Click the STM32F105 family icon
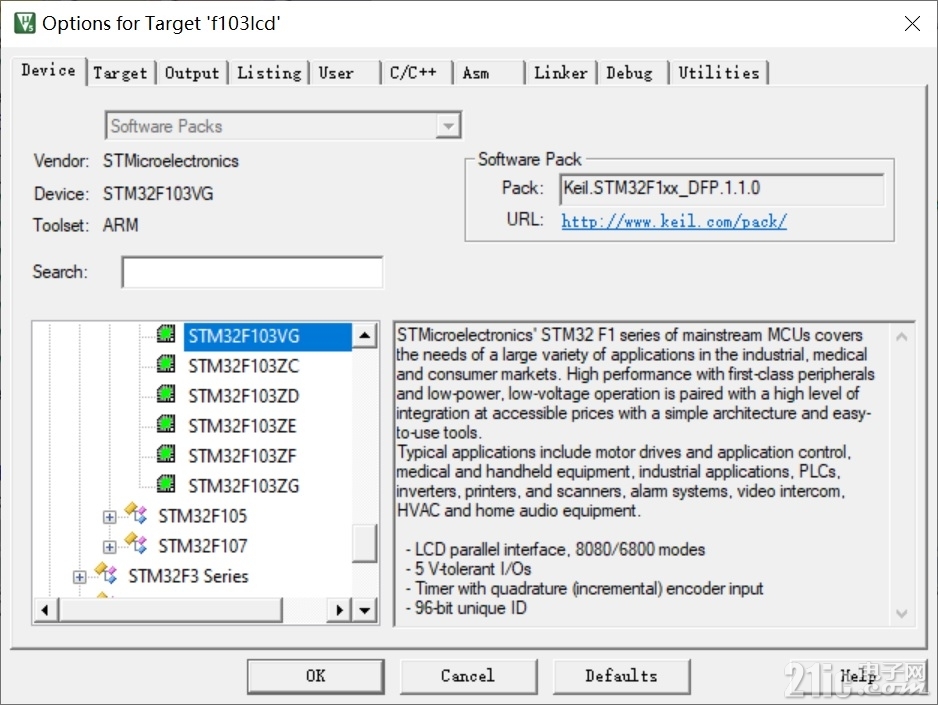This screenshot has width=938, height=705. pyautogui.click(x=136, y=514)
